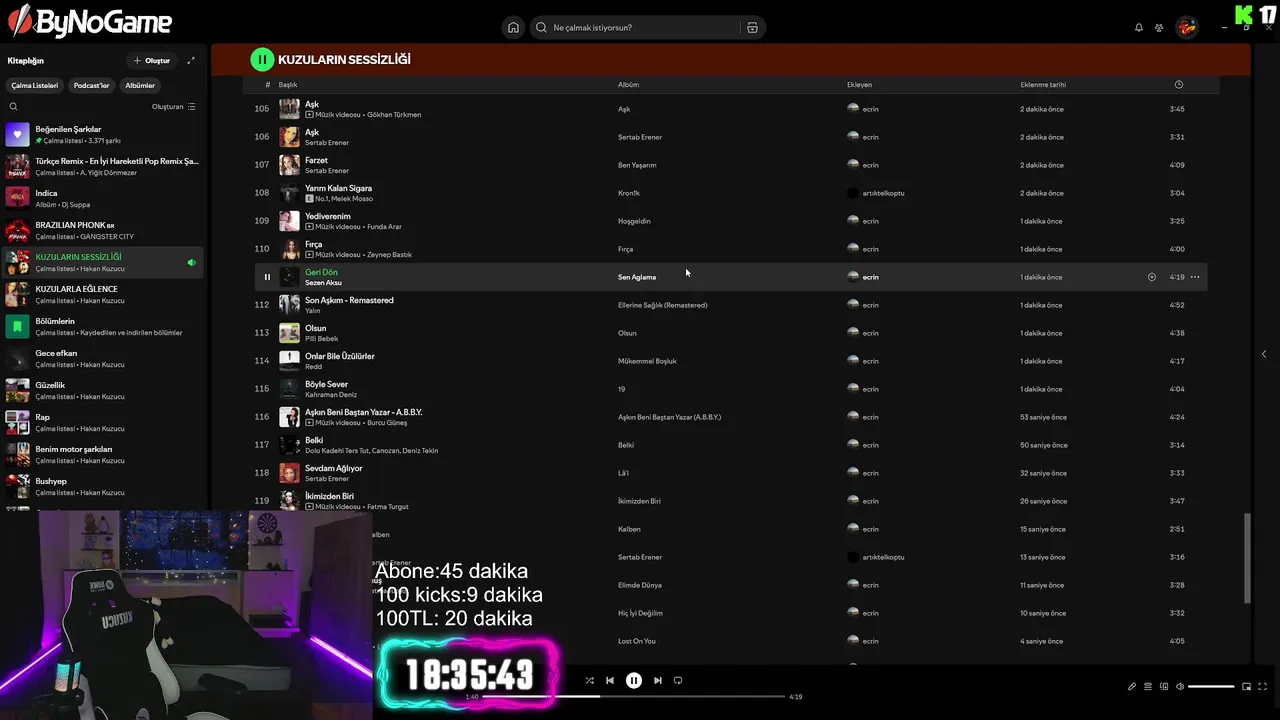The image size is (1280, 720).
Task: Open Bölümlerin saved episodes
Action: [x=104, y=327]
